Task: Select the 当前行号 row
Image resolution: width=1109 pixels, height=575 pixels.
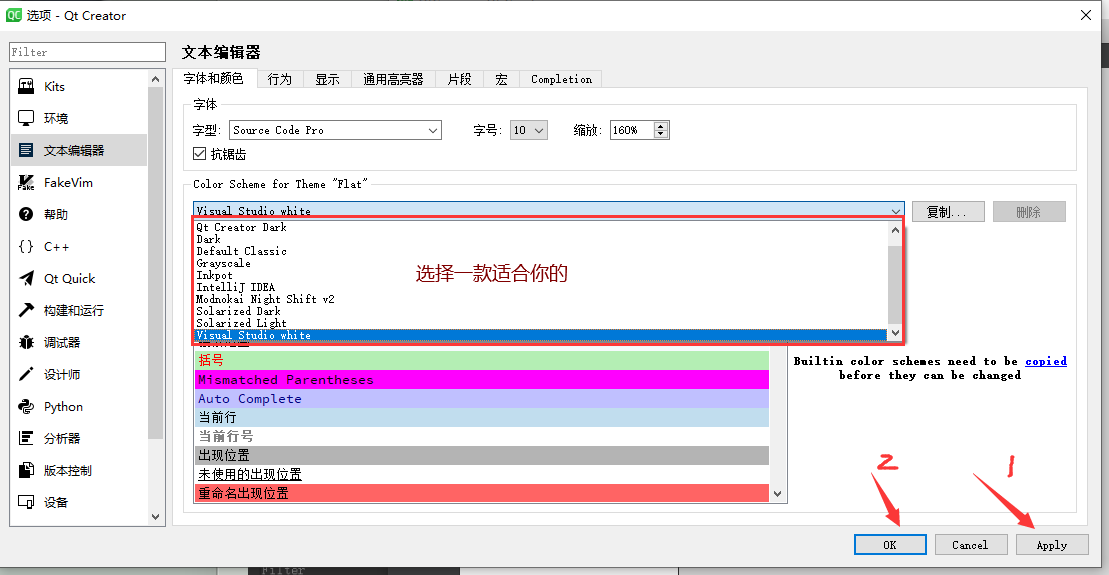Action: click(482, 436)
